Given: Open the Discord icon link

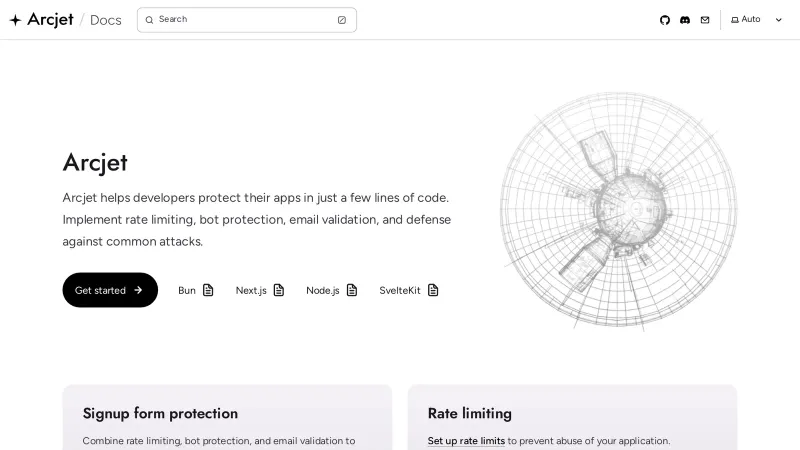Looking at the screenshot, I should (x=685, y=20).
